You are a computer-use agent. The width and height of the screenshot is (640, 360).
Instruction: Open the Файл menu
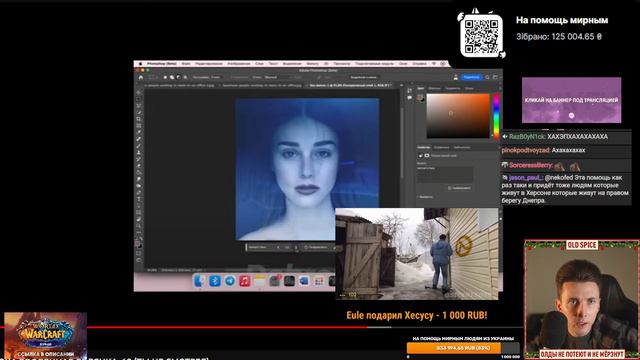click(x=186, y=64)
